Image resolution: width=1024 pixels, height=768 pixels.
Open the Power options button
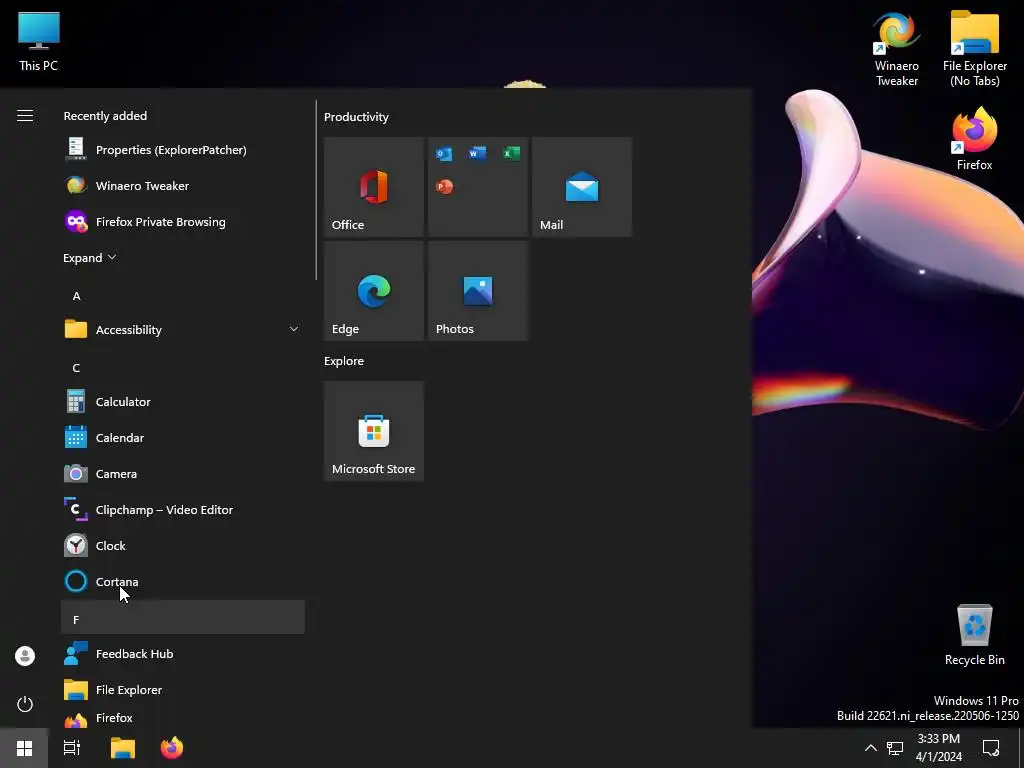click(x=25, y=704)
